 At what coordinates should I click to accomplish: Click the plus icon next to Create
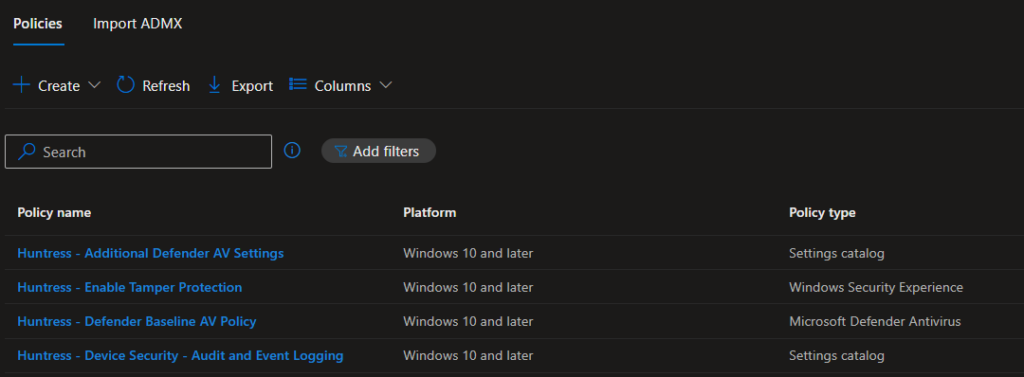(22, 85)
